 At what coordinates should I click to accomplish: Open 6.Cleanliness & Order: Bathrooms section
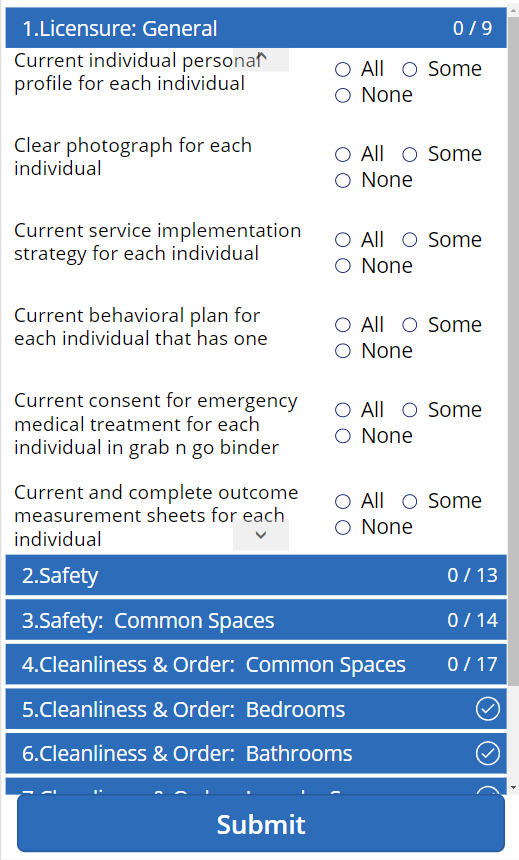pyautogui.click(x=256, y=754)
